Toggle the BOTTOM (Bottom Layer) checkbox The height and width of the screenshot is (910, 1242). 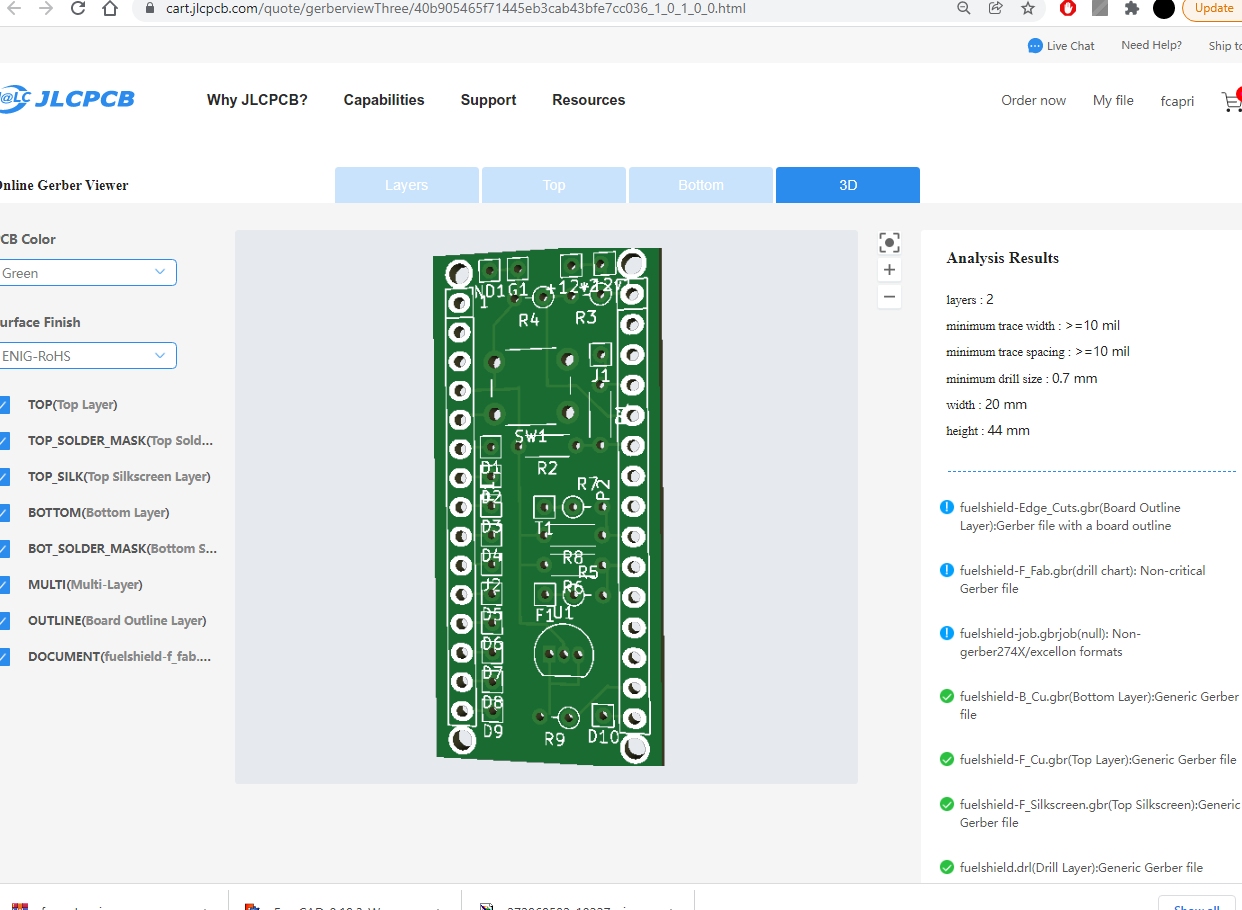click(x=3, y=513)
